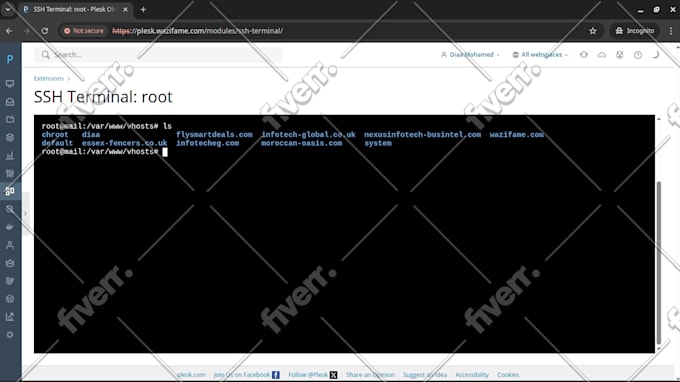Click 'infotech-global.co.uk' in terminal output

[x=308, y=135]
